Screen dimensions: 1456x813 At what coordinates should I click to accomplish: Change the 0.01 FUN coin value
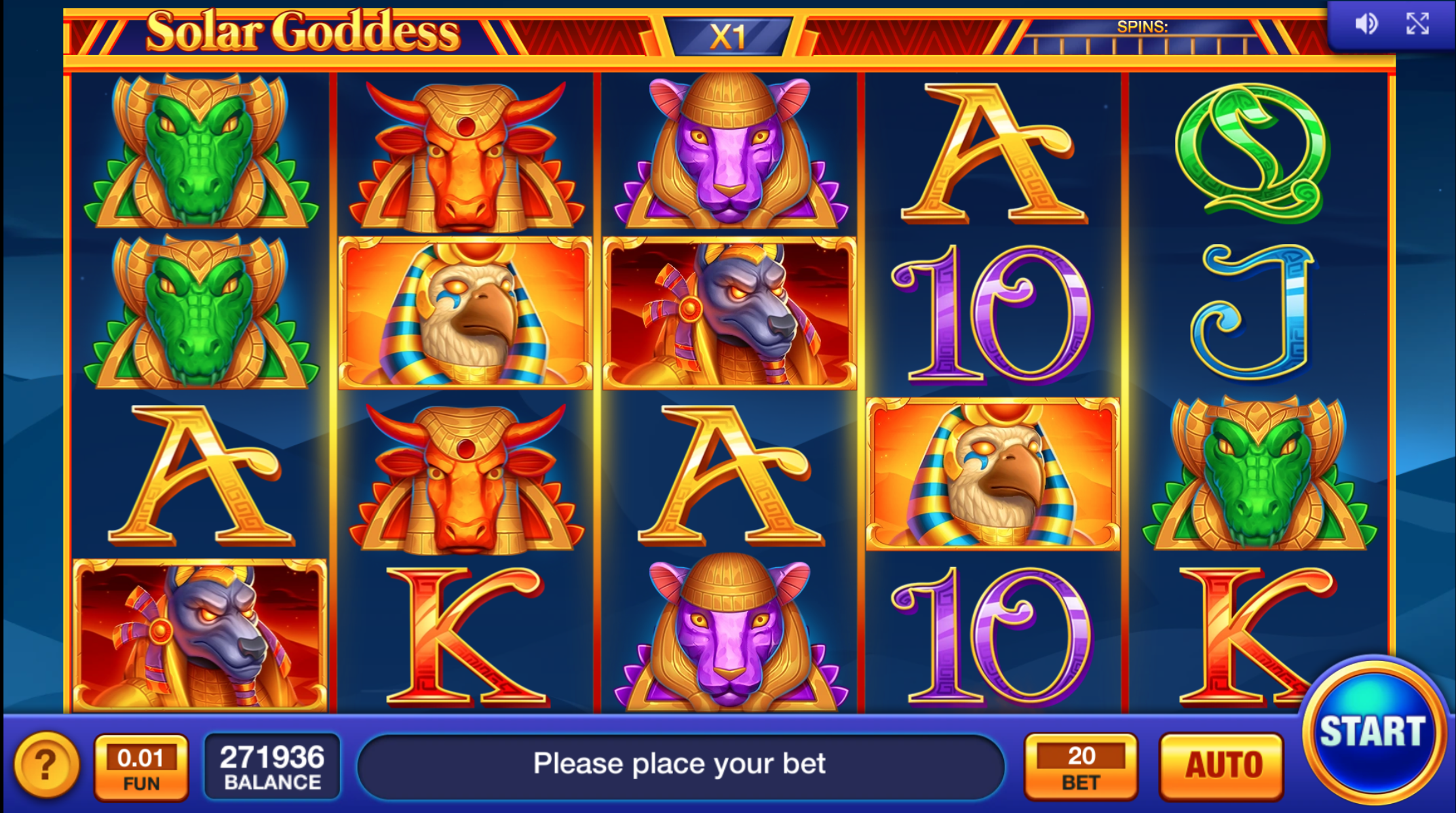142,766
